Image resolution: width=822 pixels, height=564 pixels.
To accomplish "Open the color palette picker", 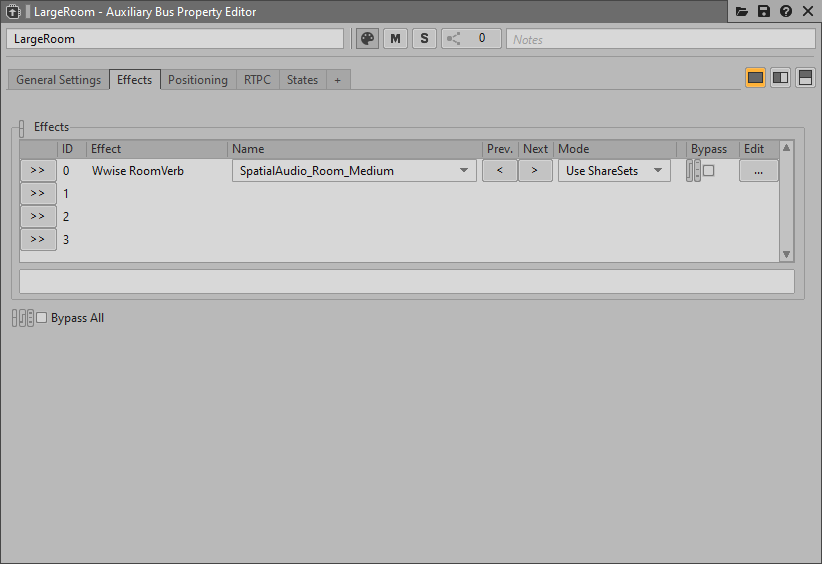I will click(x=368, y=38).
